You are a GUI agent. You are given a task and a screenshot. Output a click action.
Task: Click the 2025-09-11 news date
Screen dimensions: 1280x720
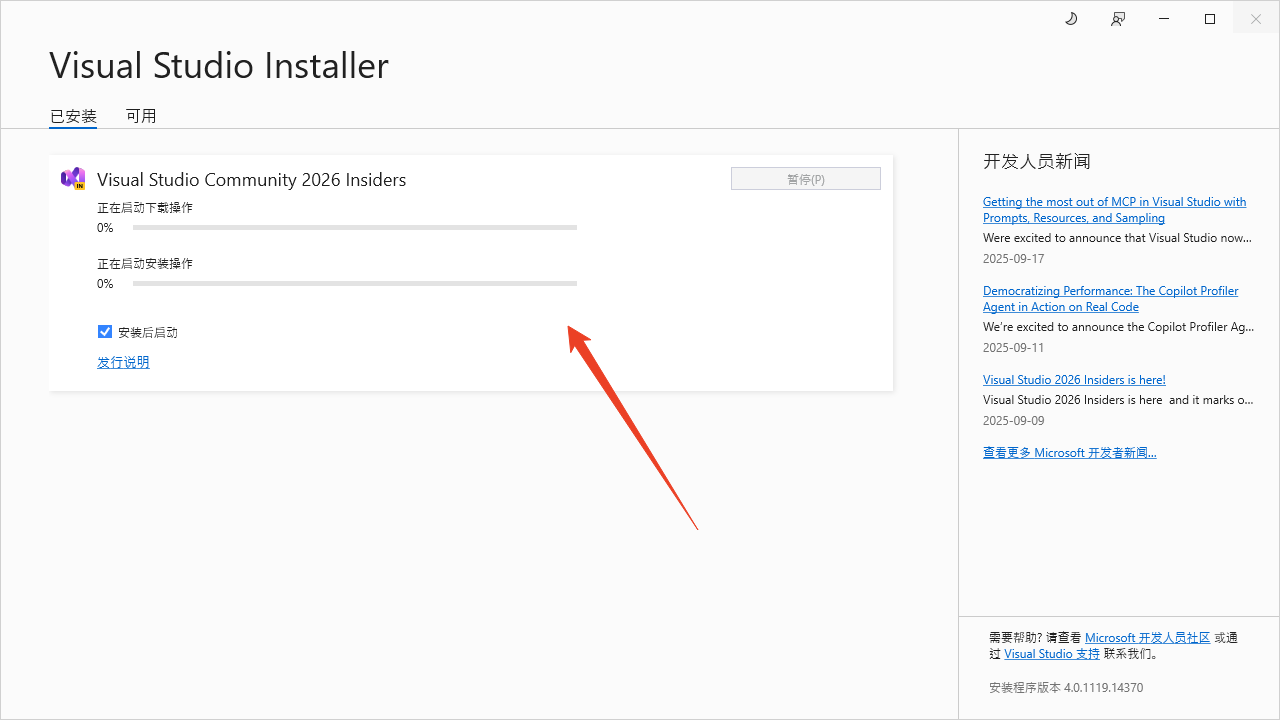(x=1013, y=348)
